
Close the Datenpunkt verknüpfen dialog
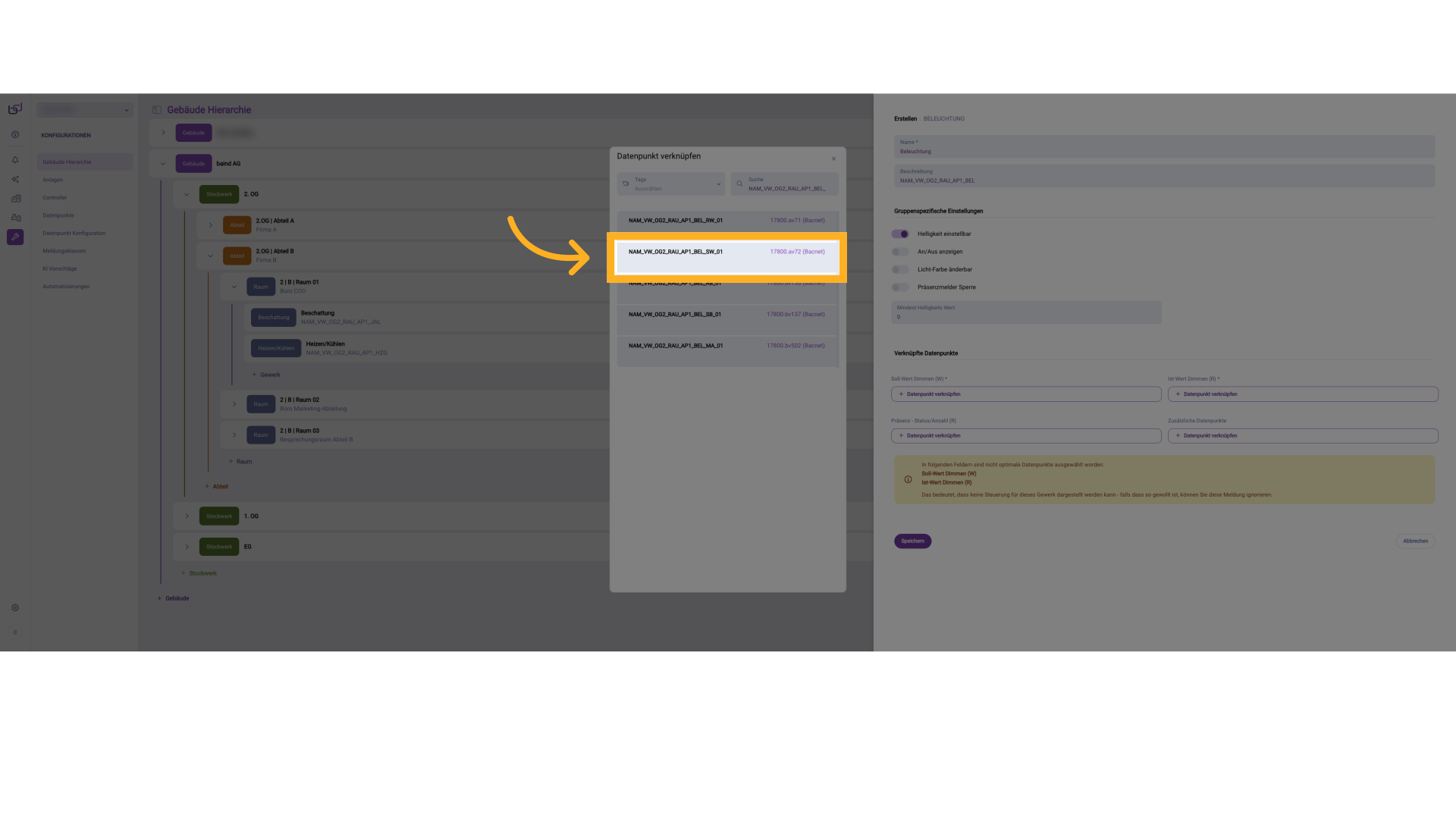point(833,158)
